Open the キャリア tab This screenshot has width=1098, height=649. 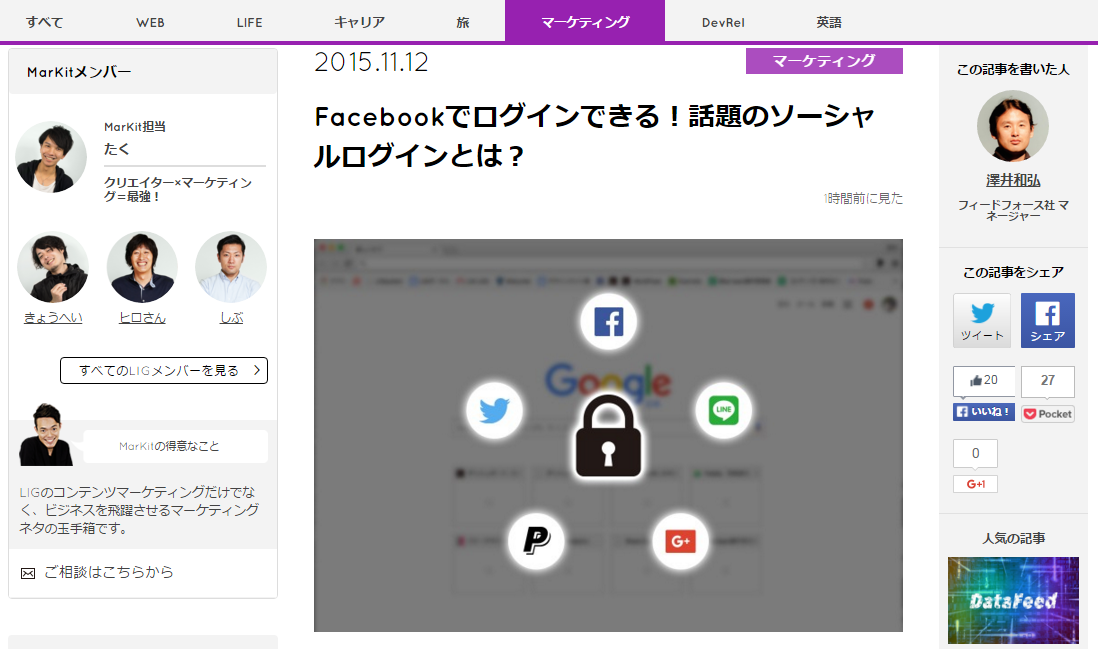click(359, 22)
